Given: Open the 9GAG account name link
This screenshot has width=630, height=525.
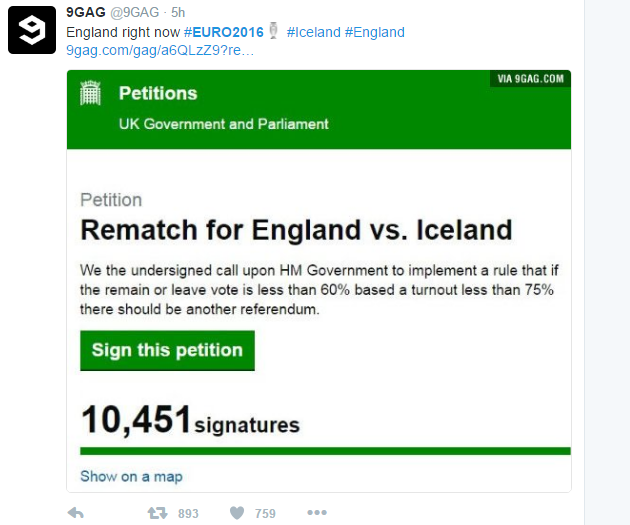Looking at the screenshot, I should tap(85, 11).
